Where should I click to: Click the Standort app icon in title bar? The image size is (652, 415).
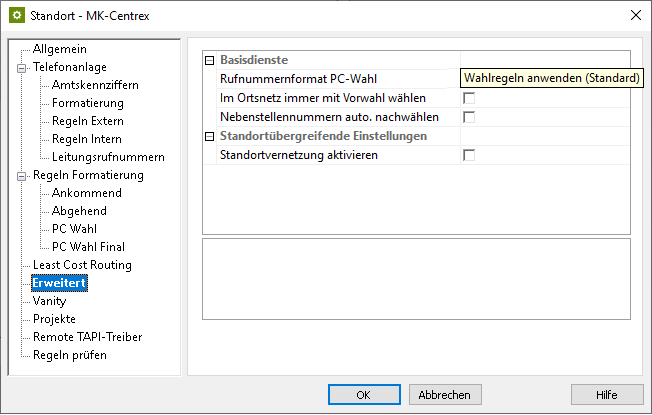pos(15,14)
